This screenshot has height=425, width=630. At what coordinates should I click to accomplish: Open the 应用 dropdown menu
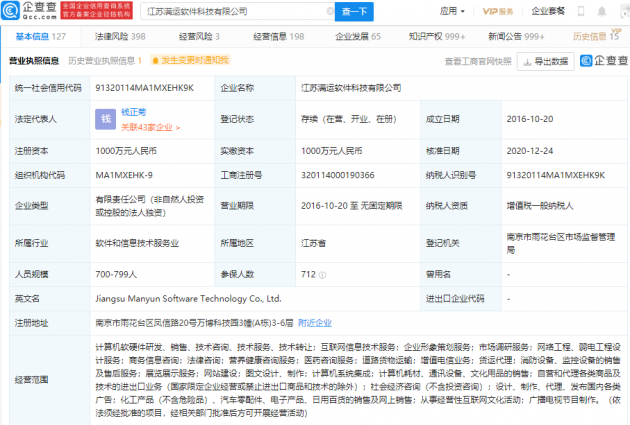452,11
